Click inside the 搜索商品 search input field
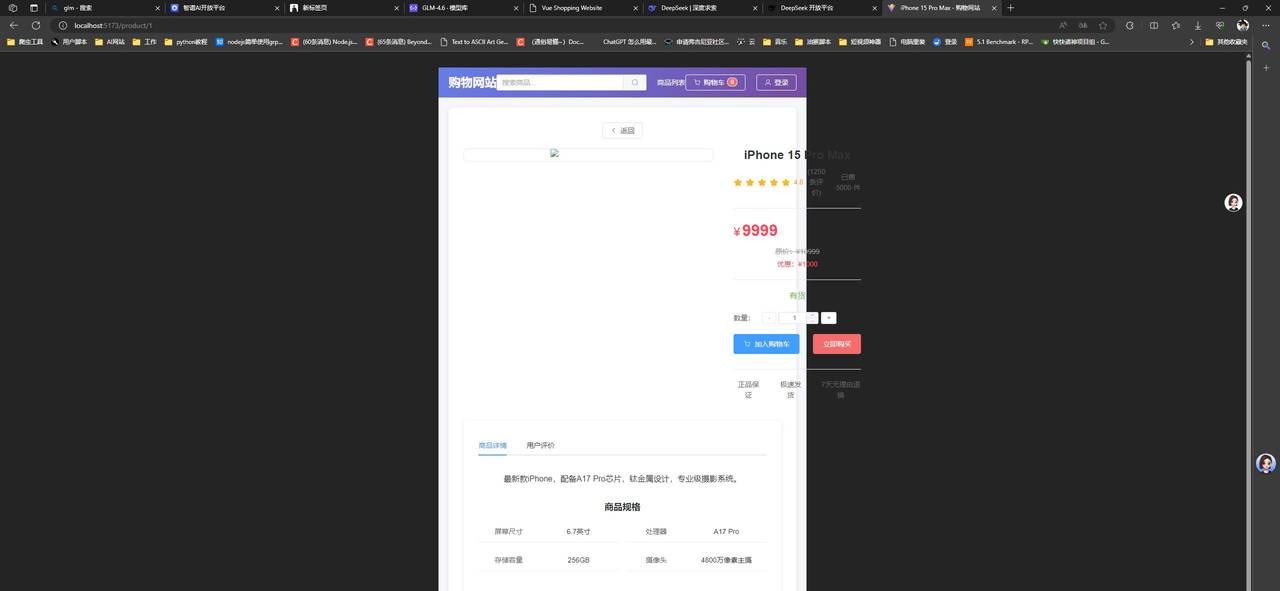The width and height of the screenshot is (1280, 591). point(560,82)
